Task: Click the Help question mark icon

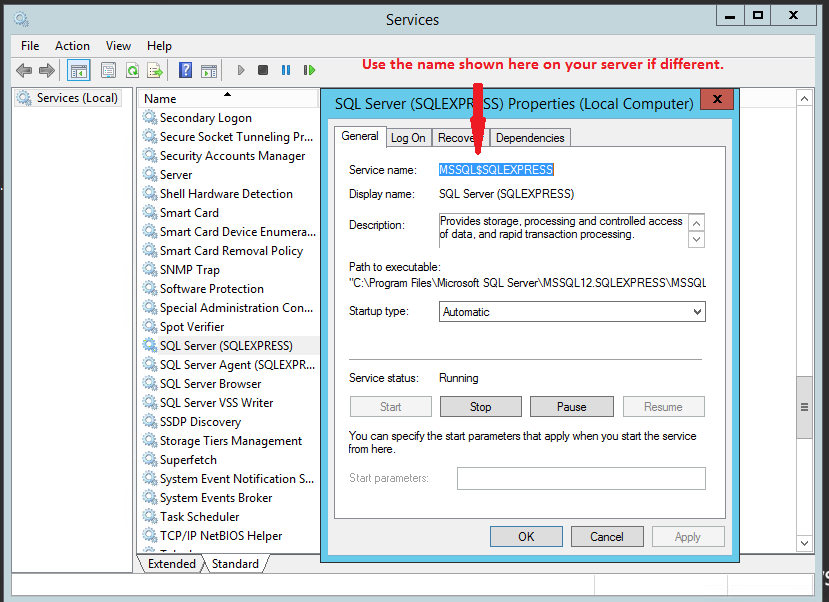Action: 187,69
